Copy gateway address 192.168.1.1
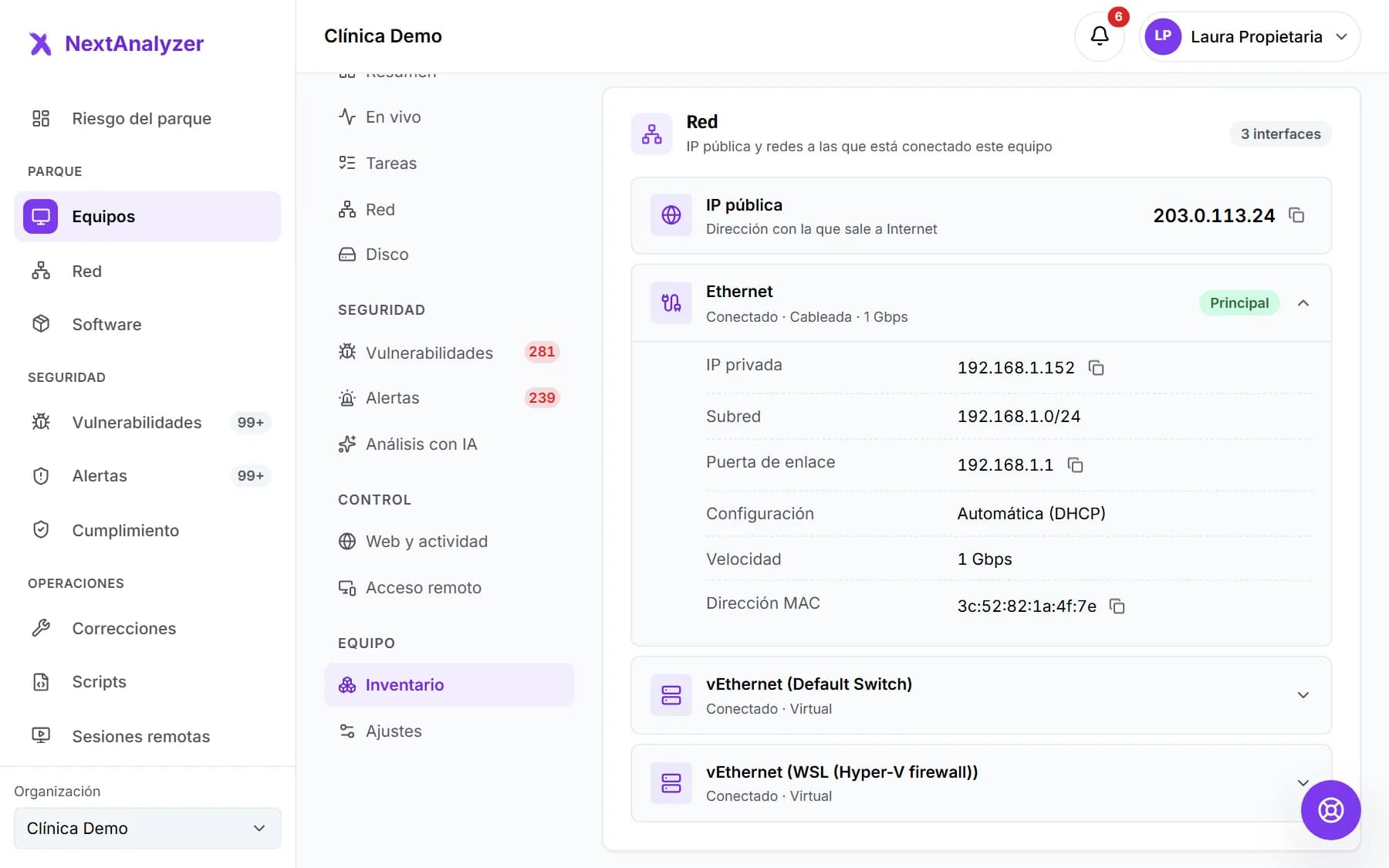 (1075, 464)
